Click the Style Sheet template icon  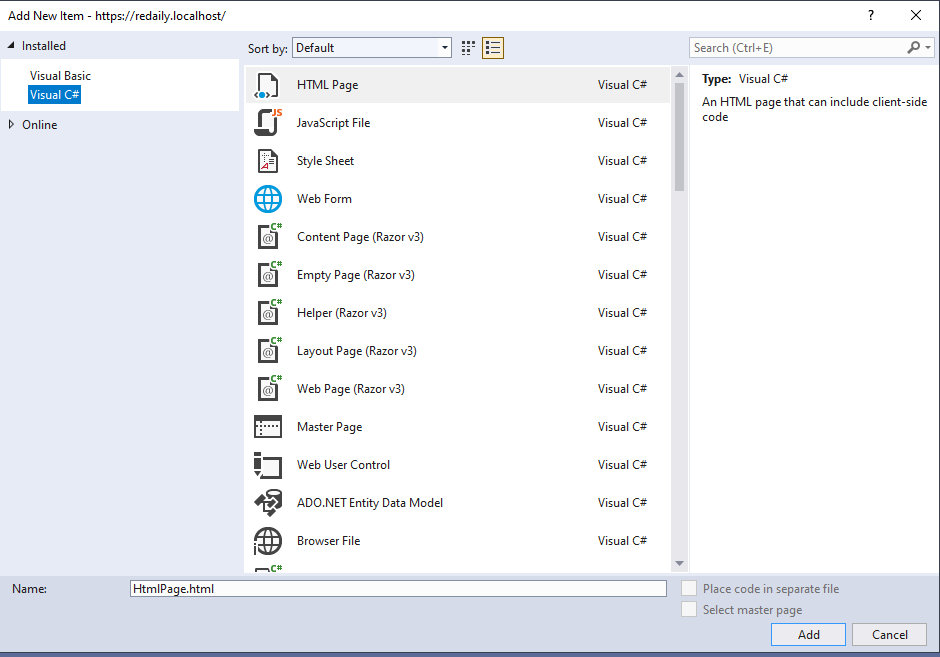pos(267,161)
